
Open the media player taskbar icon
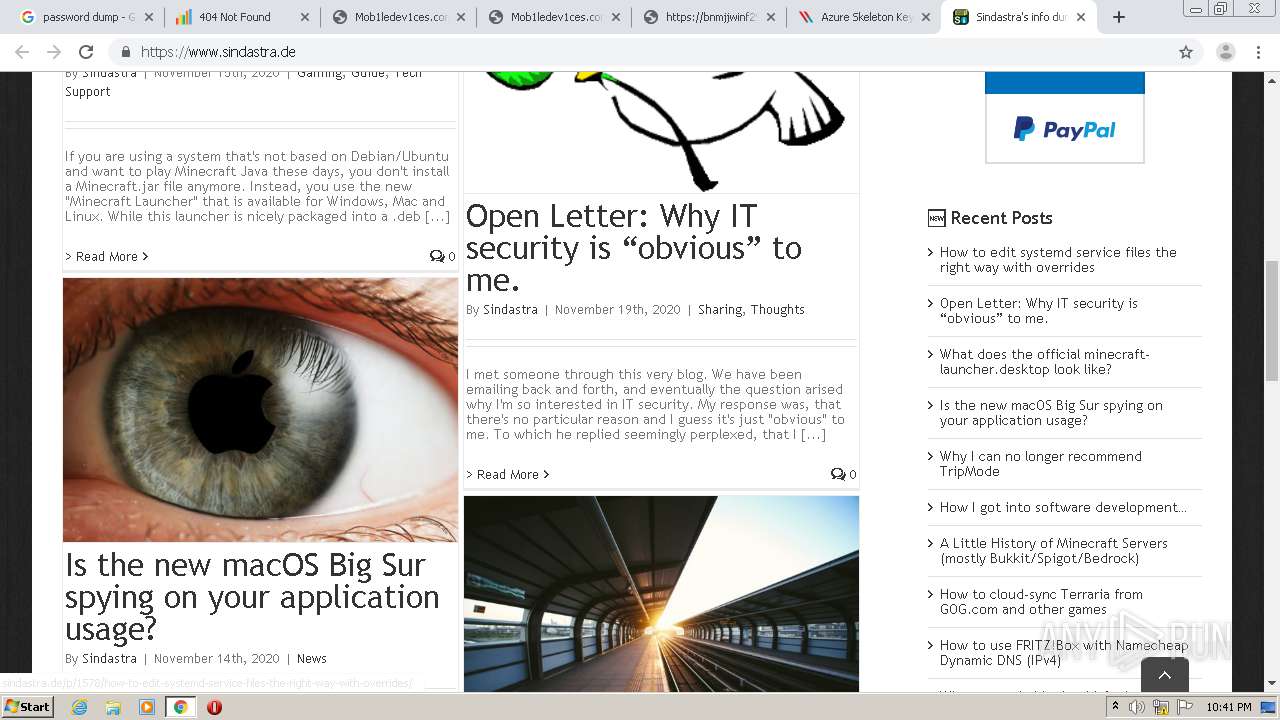pyautogui.click(x=147, y=707)
